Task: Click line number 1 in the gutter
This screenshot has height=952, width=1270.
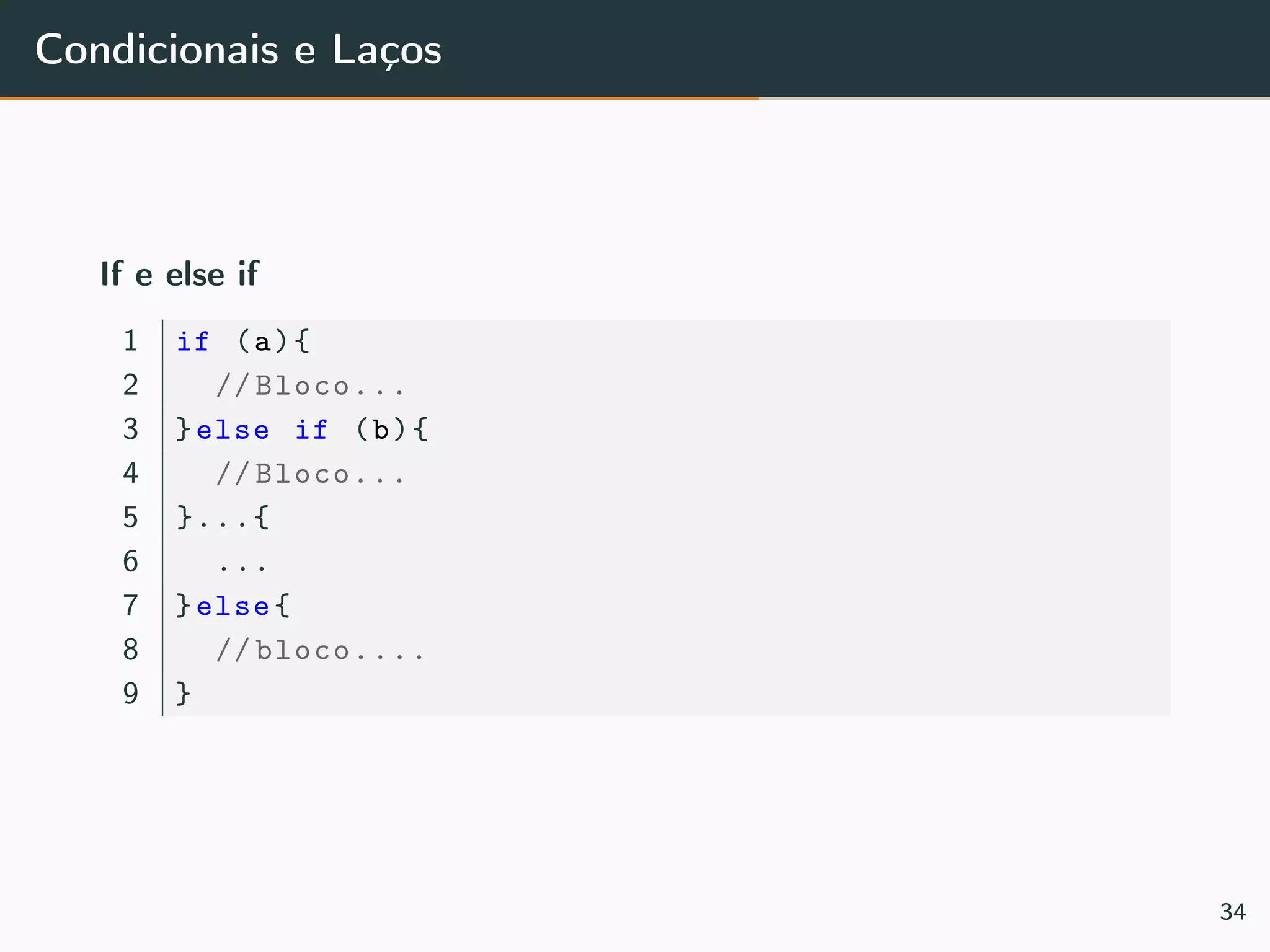Action: click(x=130, y=341)
